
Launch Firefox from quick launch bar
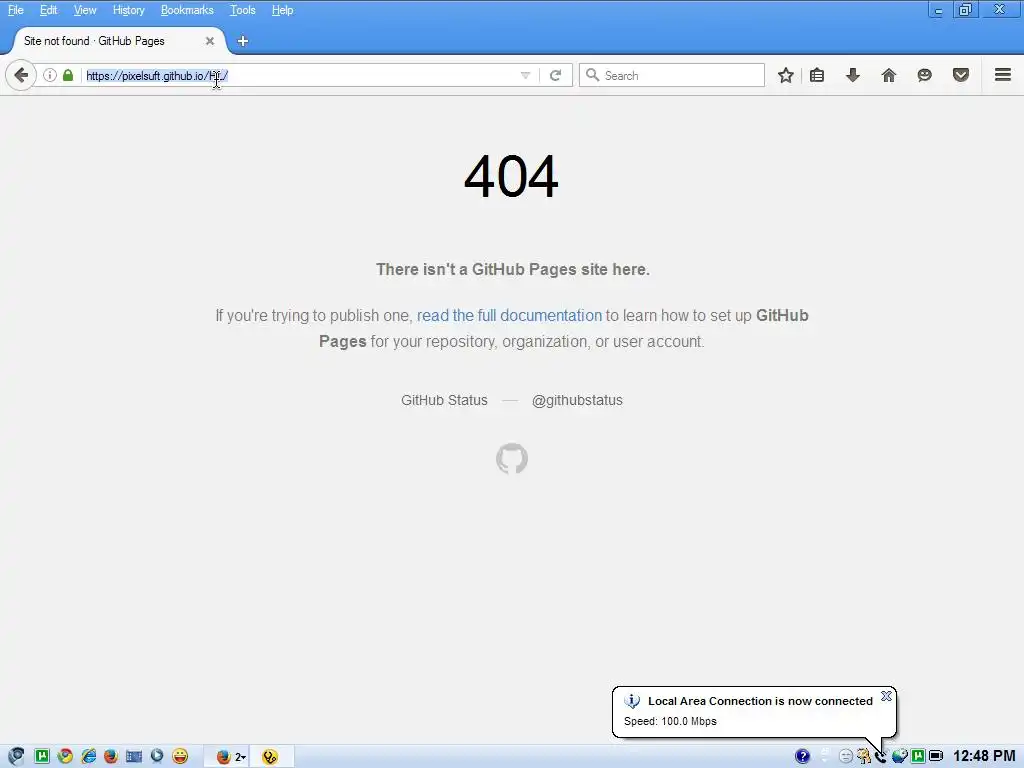click(110, 756)
